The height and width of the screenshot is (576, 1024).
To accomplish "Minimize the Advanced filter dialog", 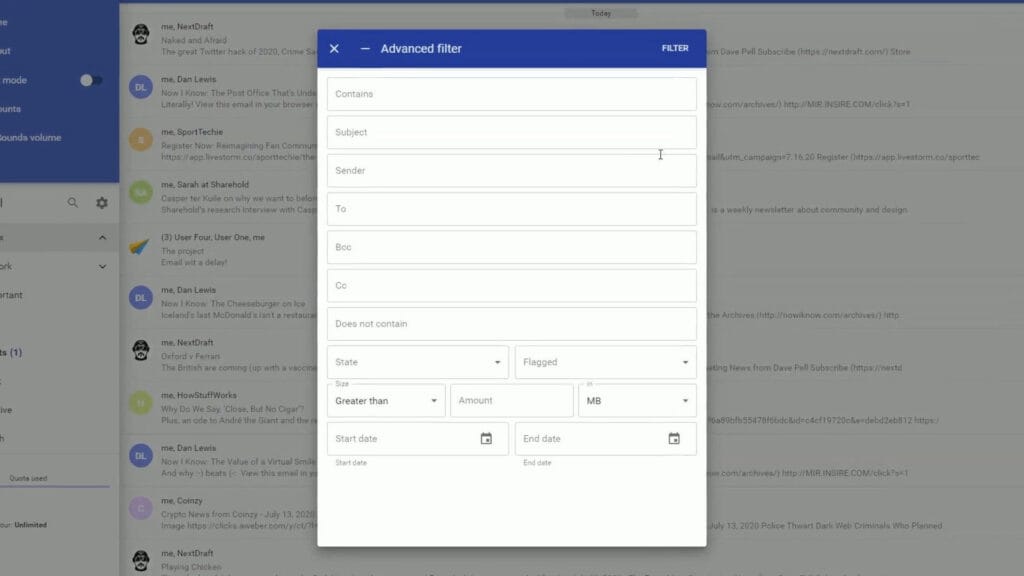I will tap(365, 48).
